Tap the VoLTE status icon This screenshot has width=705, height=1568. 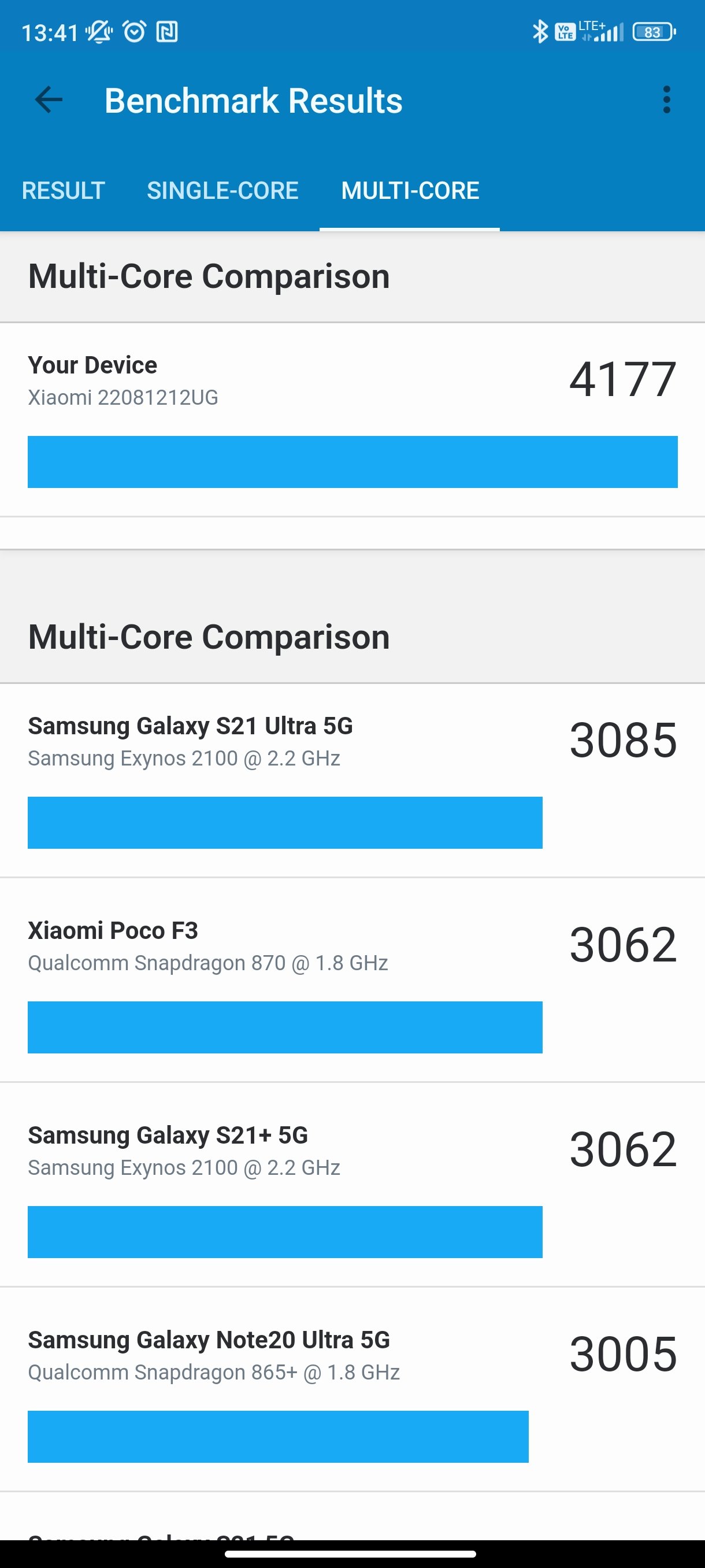(x=565, y=32)
